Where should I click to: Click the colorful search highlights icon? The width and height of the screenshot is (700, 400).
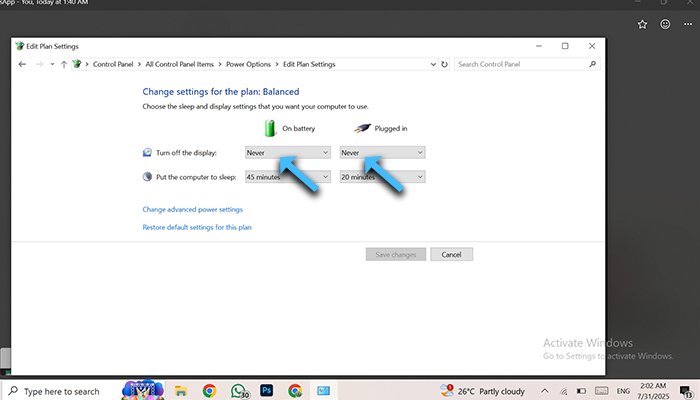(143, 390)
